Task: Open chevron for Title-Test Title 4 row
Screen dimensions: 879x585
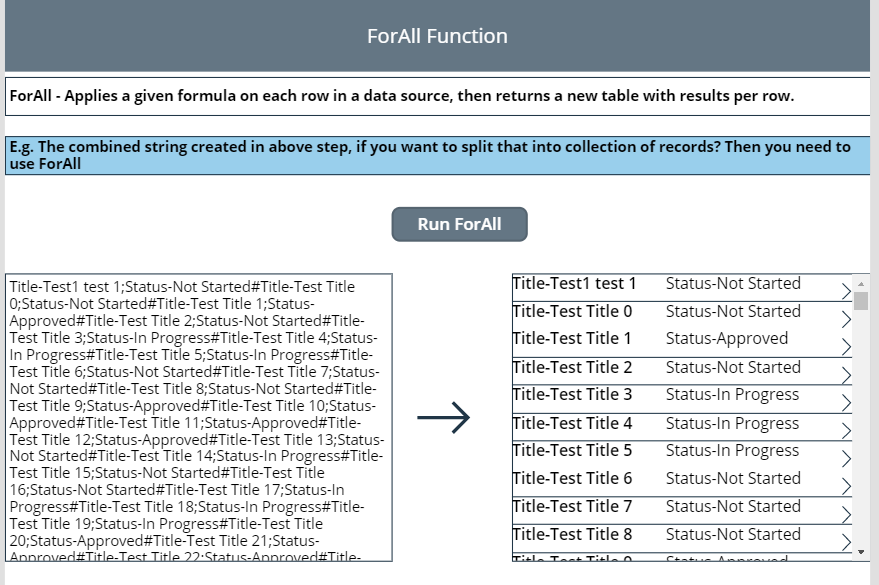Action: [846, 430]
